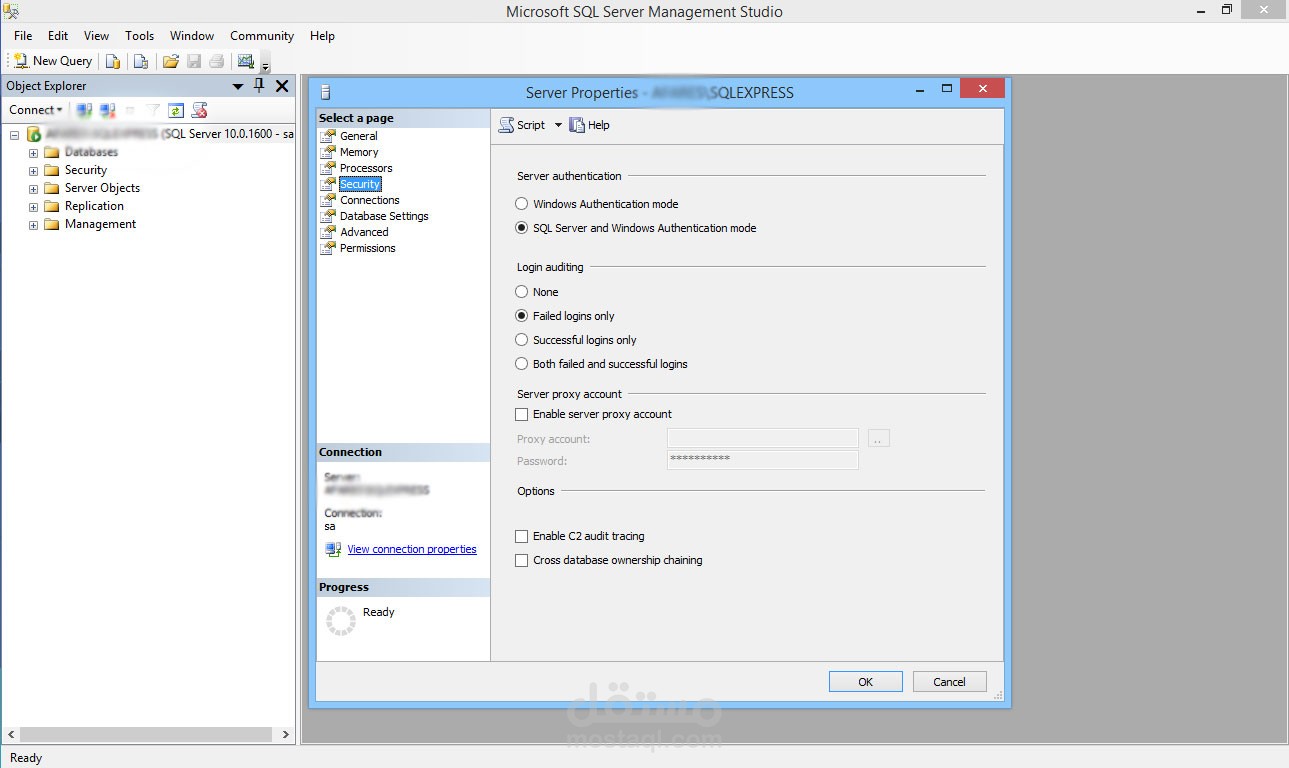
Task: Expand the Management folder
Action: pyautogui.click(x=33, y=225)
